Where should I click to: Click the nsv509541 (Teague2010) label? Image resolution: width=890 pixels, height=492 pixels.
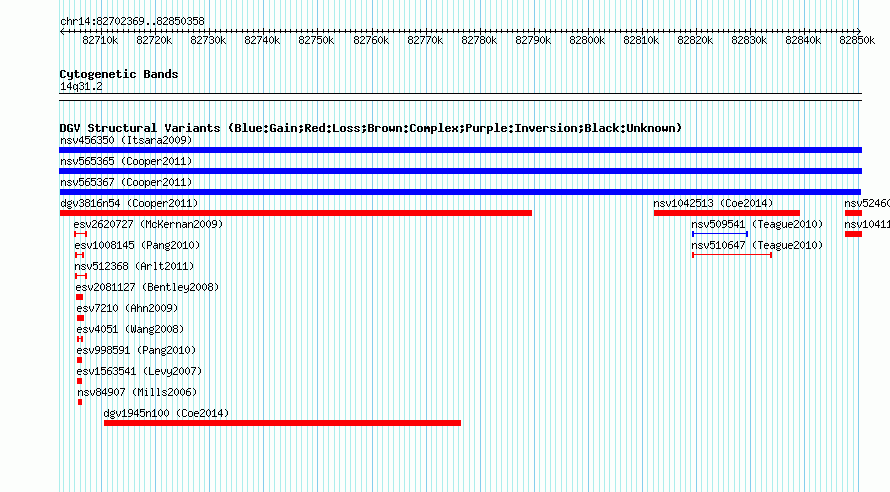tap(757, 224)
